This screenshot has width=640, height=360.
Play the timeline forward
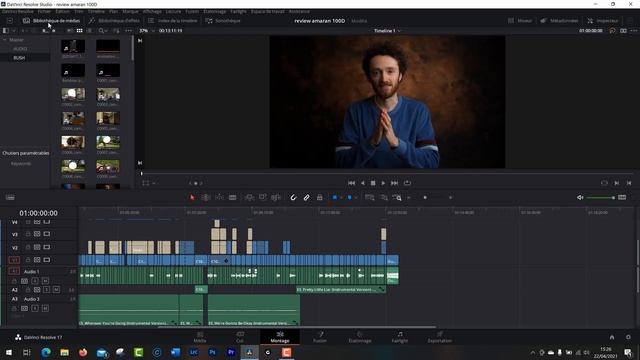383,183
